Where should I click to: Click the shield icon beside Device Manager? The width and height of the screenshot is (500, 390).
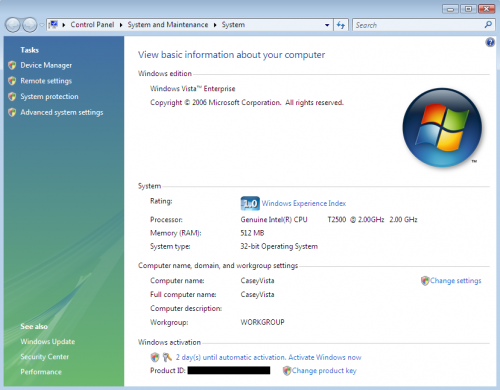click(12, 65)
